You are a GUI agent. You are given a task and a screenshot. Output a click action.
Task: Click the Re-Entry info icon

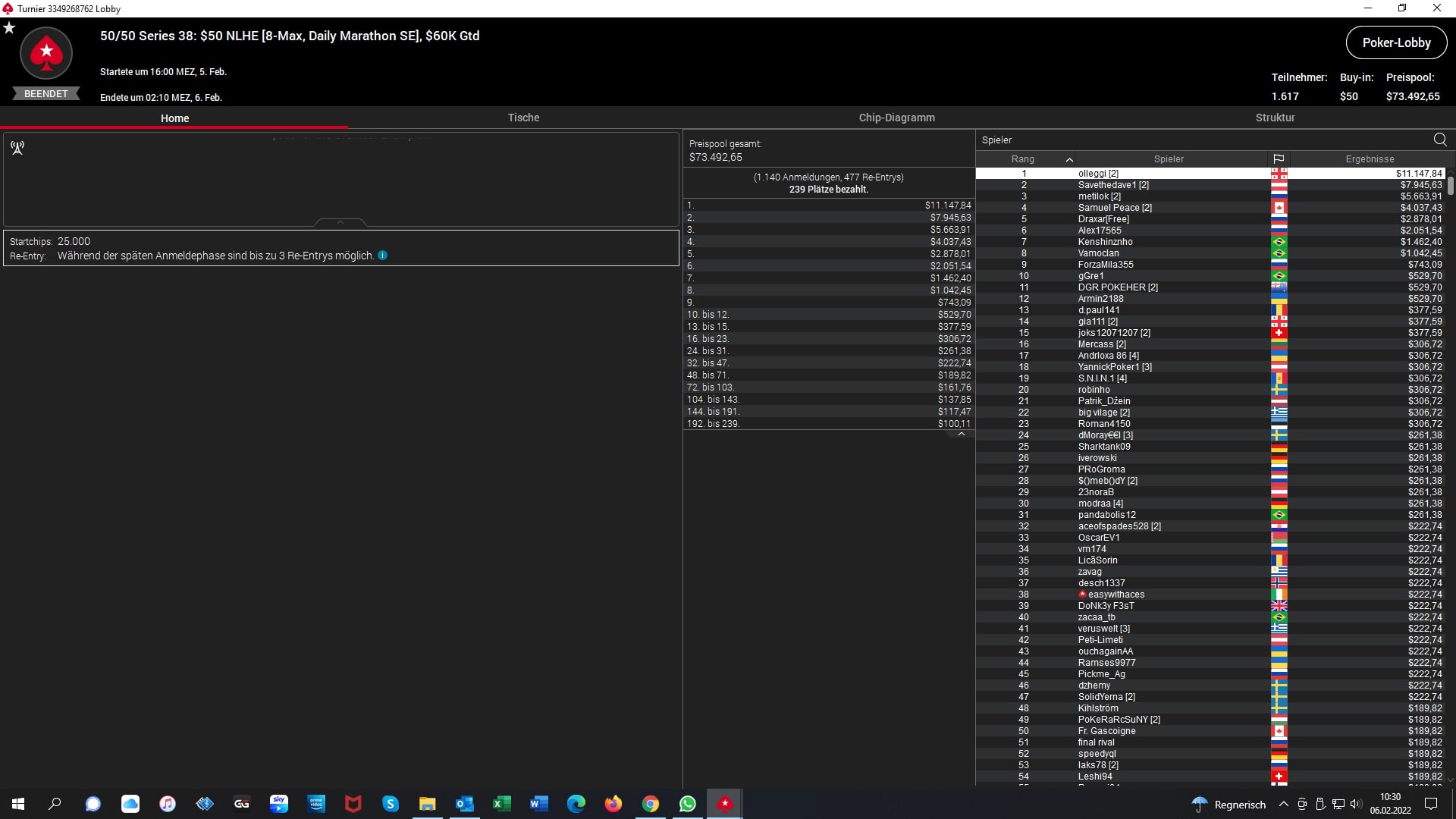(383, 256)
